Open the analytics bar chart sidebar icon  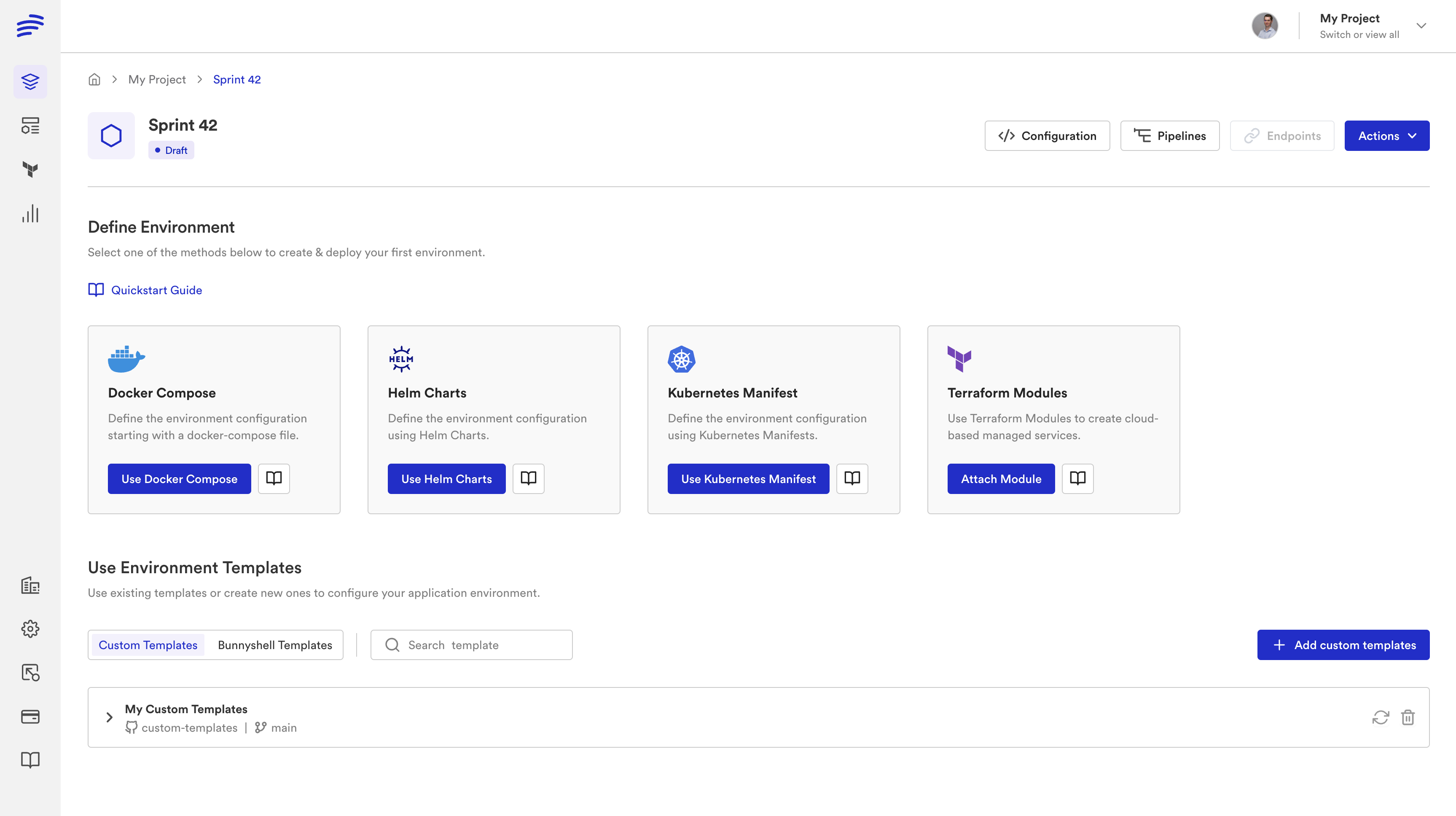[30, 214]
